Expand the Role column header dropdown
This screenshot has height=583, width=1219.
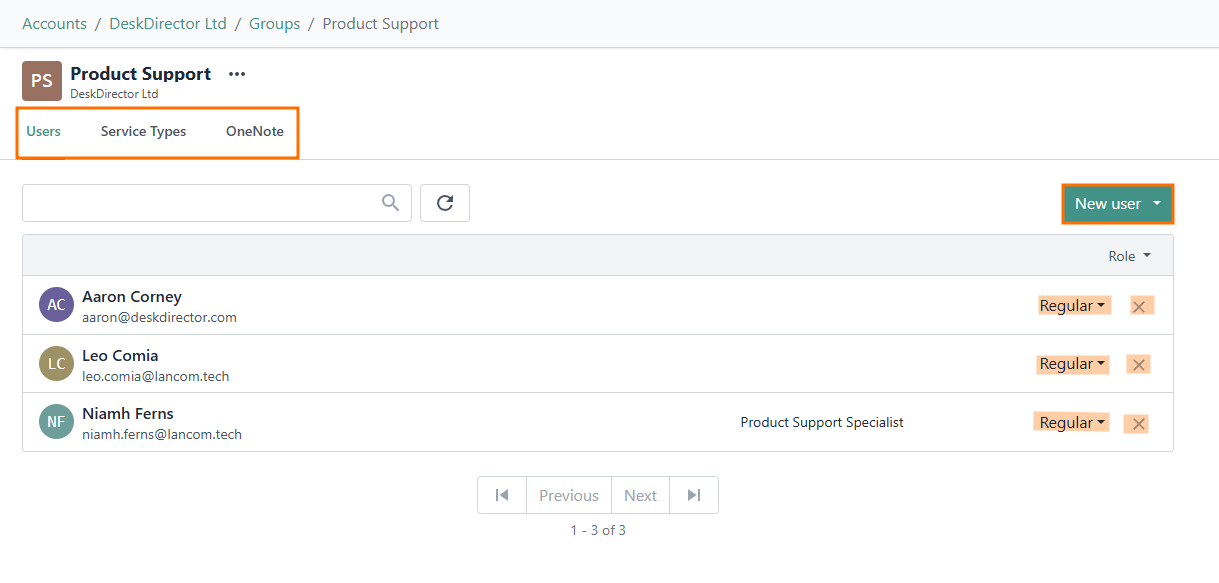click(1129, 256)
